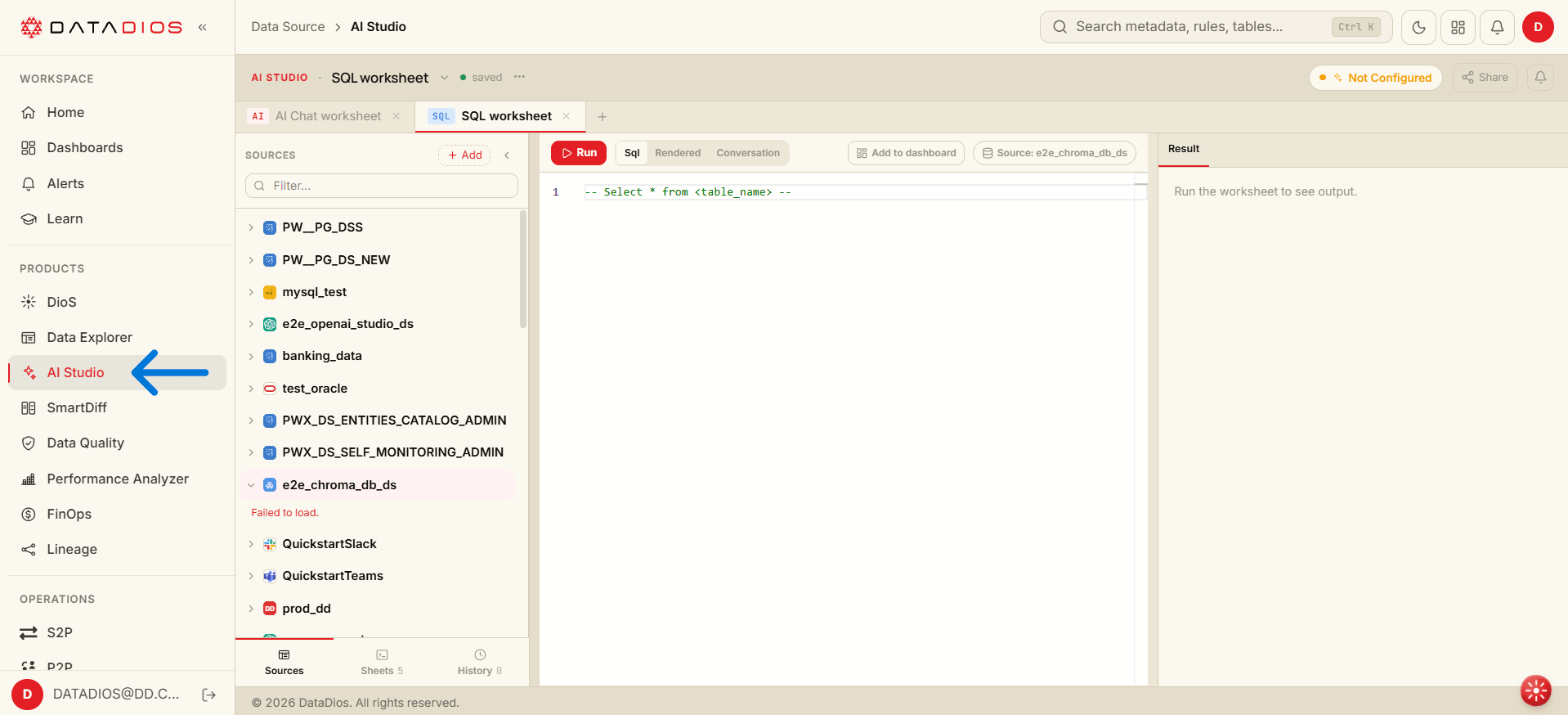
Task: Open the apps grid icon in header
Action: tap(1458, 27)
